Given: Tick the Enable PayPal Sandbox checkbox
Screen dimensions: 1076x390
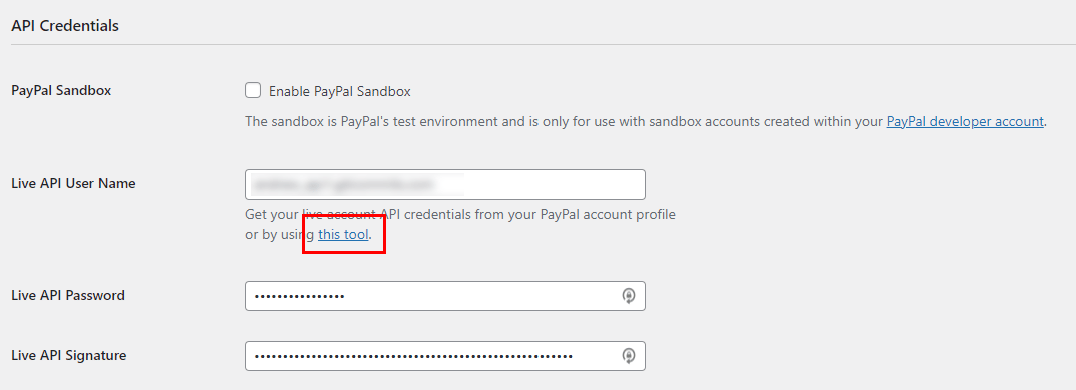Looking at the screenshot, I should tap(253, 91).
